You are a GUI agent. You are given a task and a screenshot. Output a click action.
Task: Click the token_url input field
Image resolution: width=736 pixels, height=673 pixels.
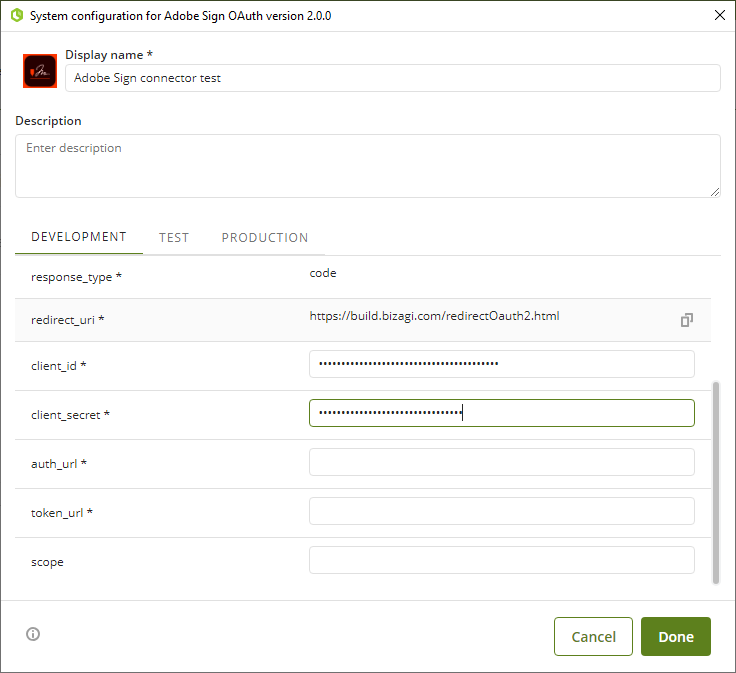(502, 511)
